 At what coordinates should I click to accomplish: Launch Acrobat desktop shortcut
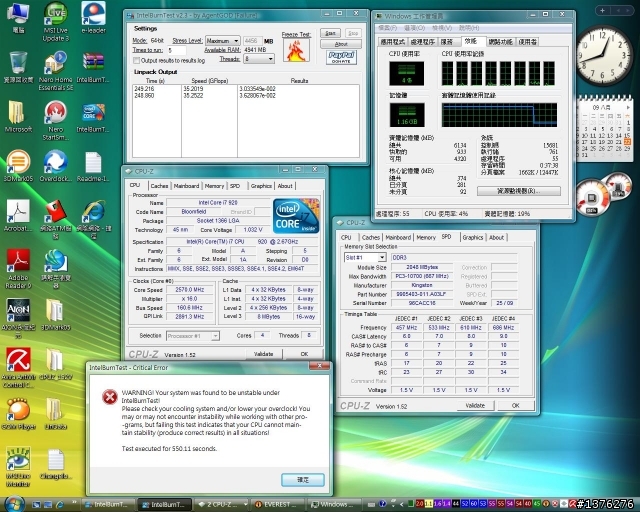pos(18,216)
